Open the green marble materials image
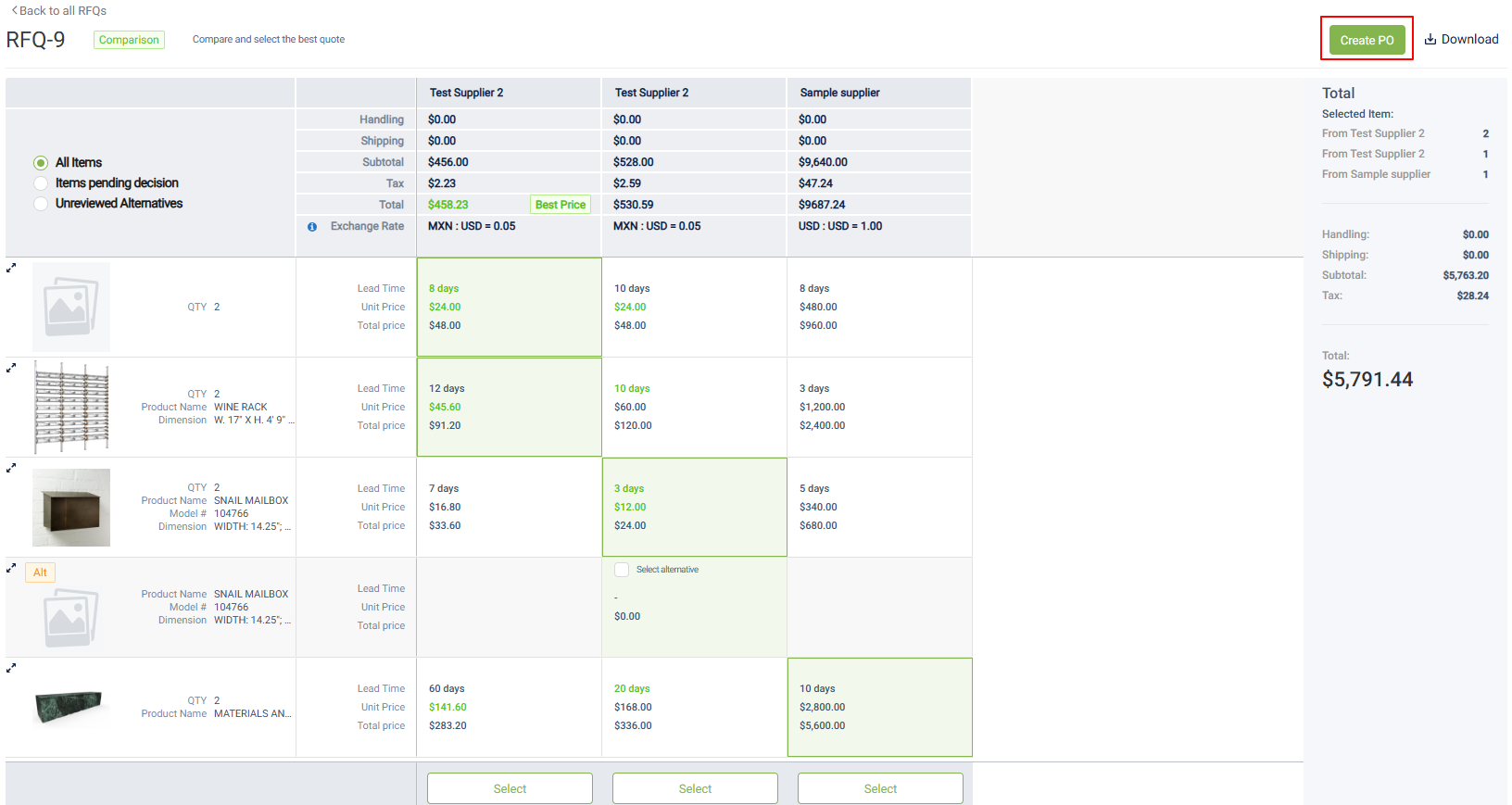The height and width of the screenshot is (805, 1512). pos(69,707)
